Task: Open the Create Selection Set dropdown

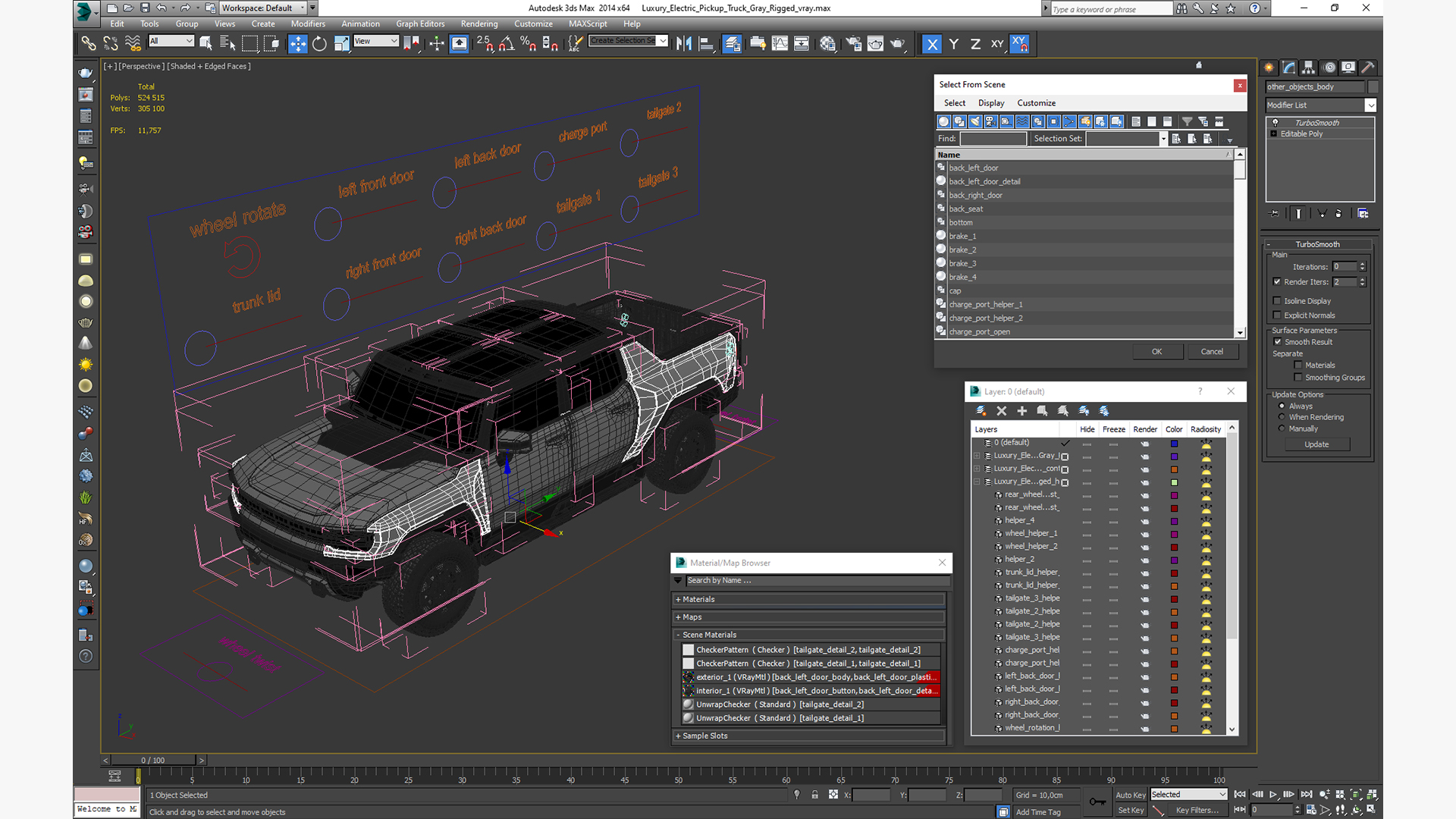Action: pyautogui.click(x=663, y=41)
